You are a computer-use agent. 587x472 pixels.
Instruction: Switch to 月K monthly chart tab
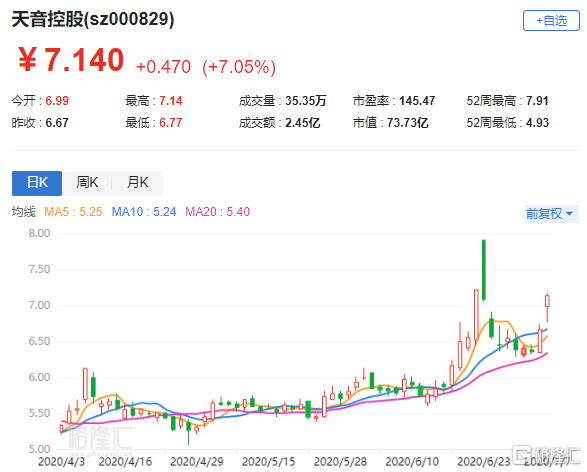click(x=137, y=183)
